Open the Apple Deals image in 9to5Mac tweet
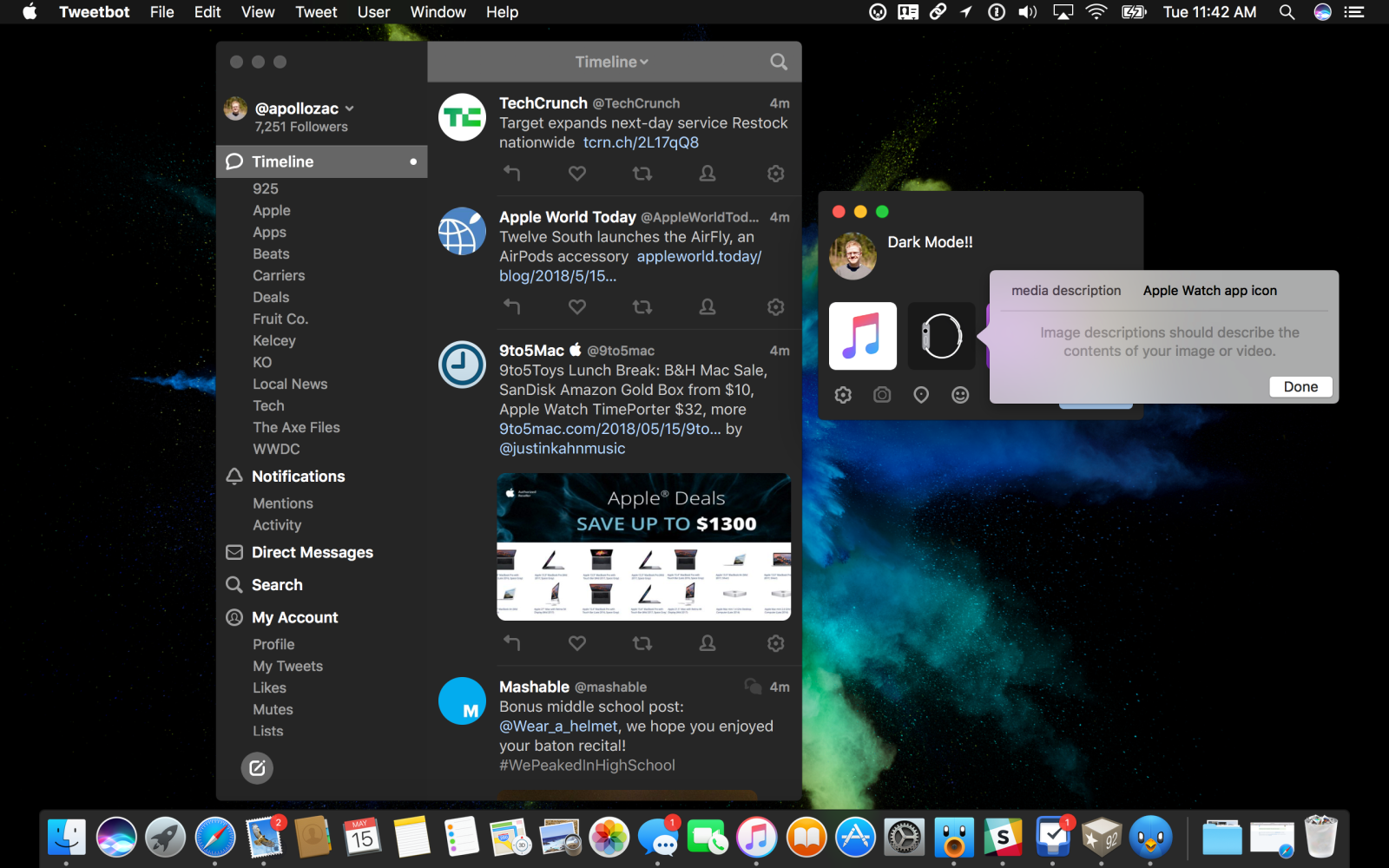This screenshot has width=1389, height=868. [x=643, y=547]
